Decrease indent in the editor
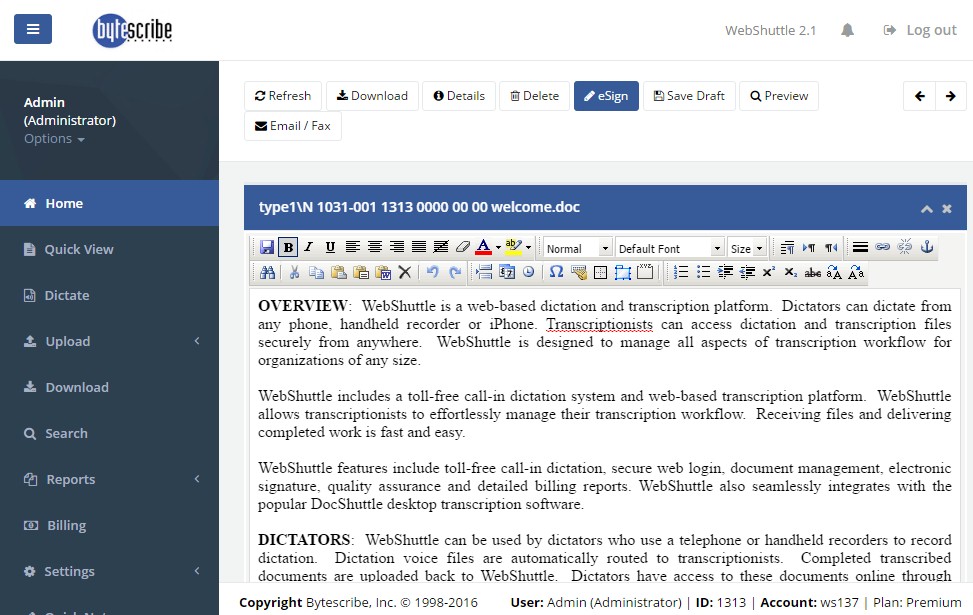The image size is (973, 615). (747, 272)
